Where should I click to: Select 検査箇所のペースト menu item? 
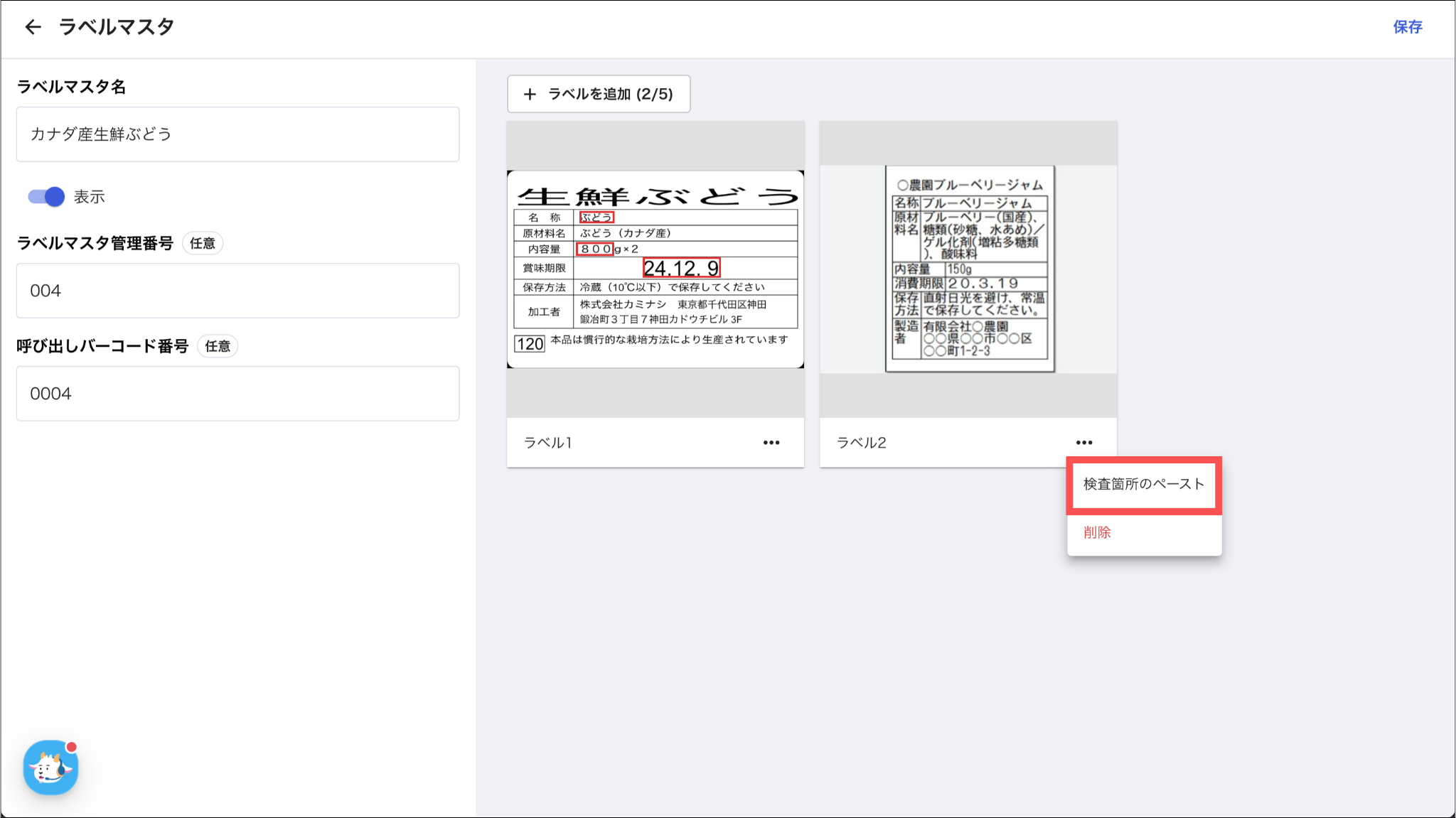click(x=1143, y=484)
